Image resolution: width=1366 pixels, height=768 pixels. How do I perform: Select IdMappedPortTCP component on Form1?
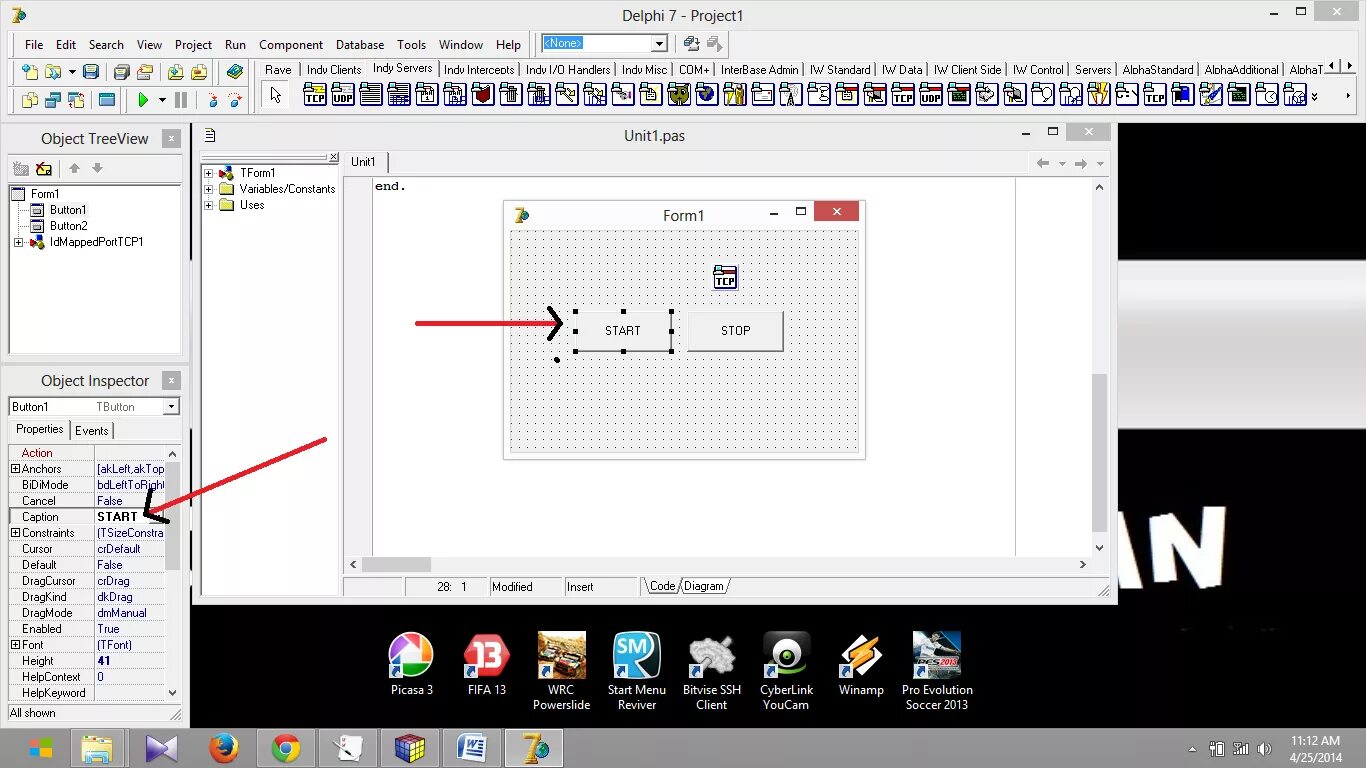(x=725, y=277)
